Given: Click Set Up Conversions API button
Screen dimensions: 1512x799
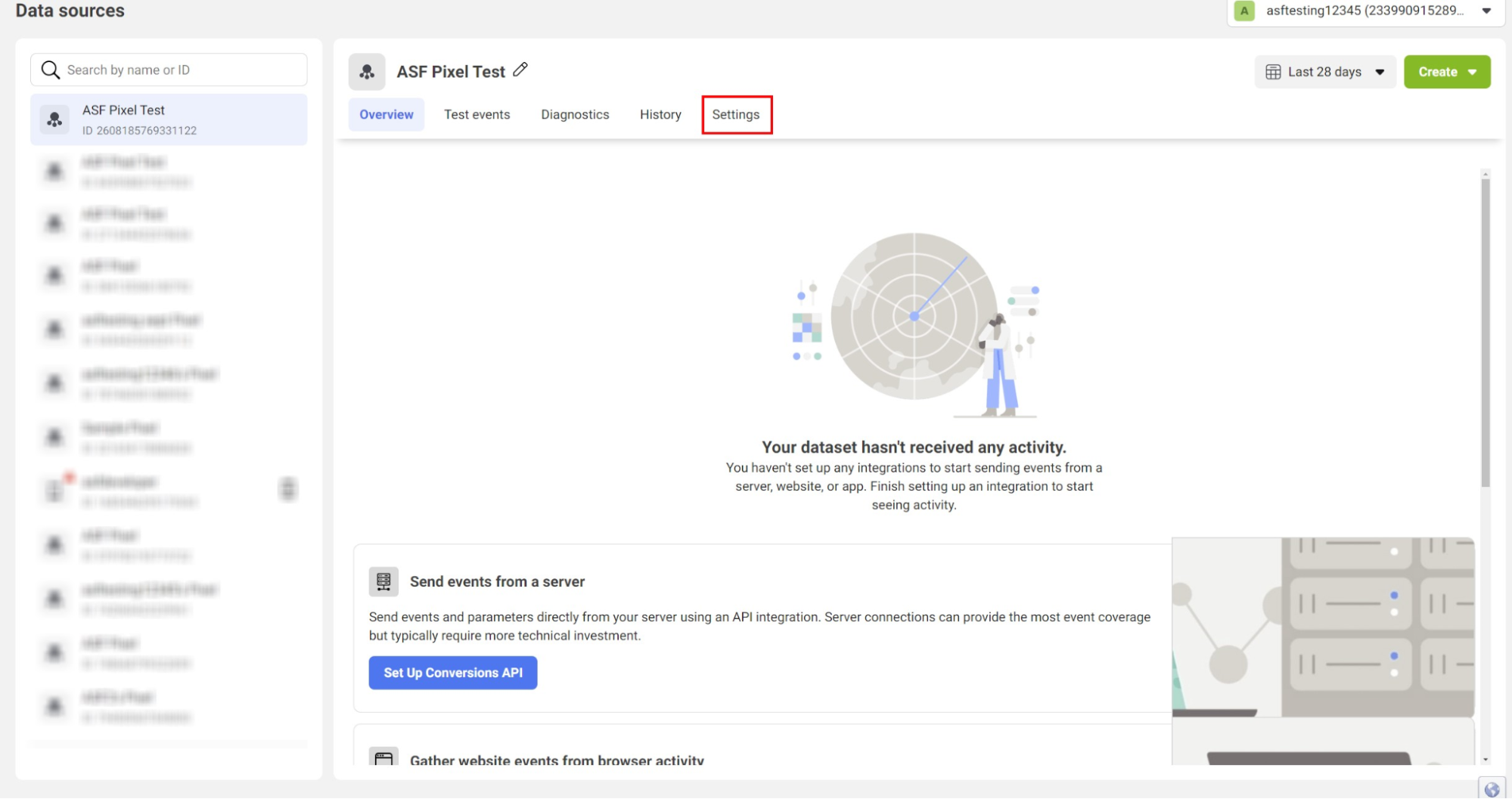Looking at the screenshot, I should coord(453,673).
